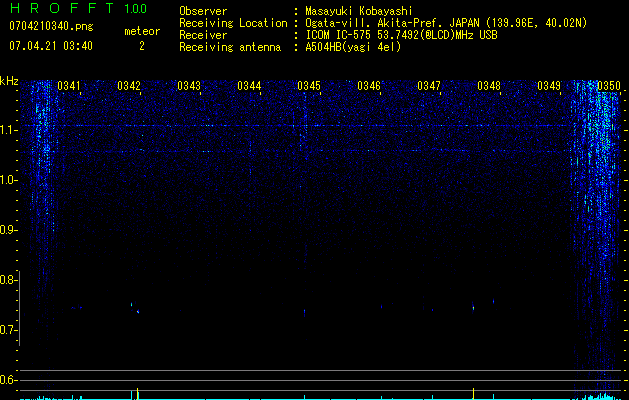
Task: Click the Receiving Location label
Action: tap(233, 23)
